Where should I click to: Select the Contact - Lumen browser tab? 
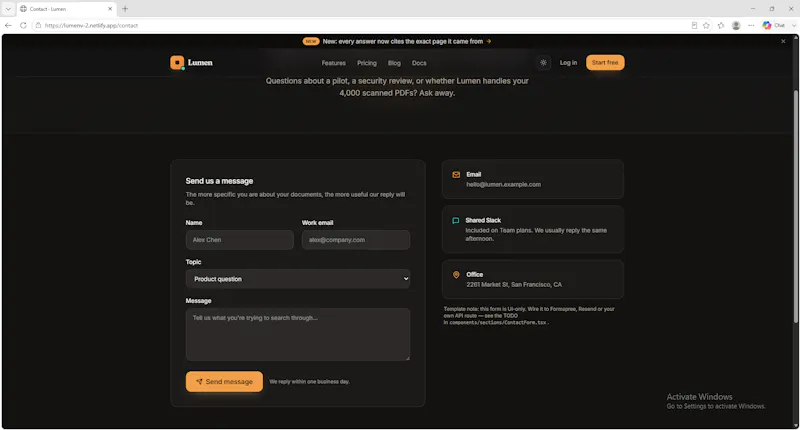tap(66, 9)
